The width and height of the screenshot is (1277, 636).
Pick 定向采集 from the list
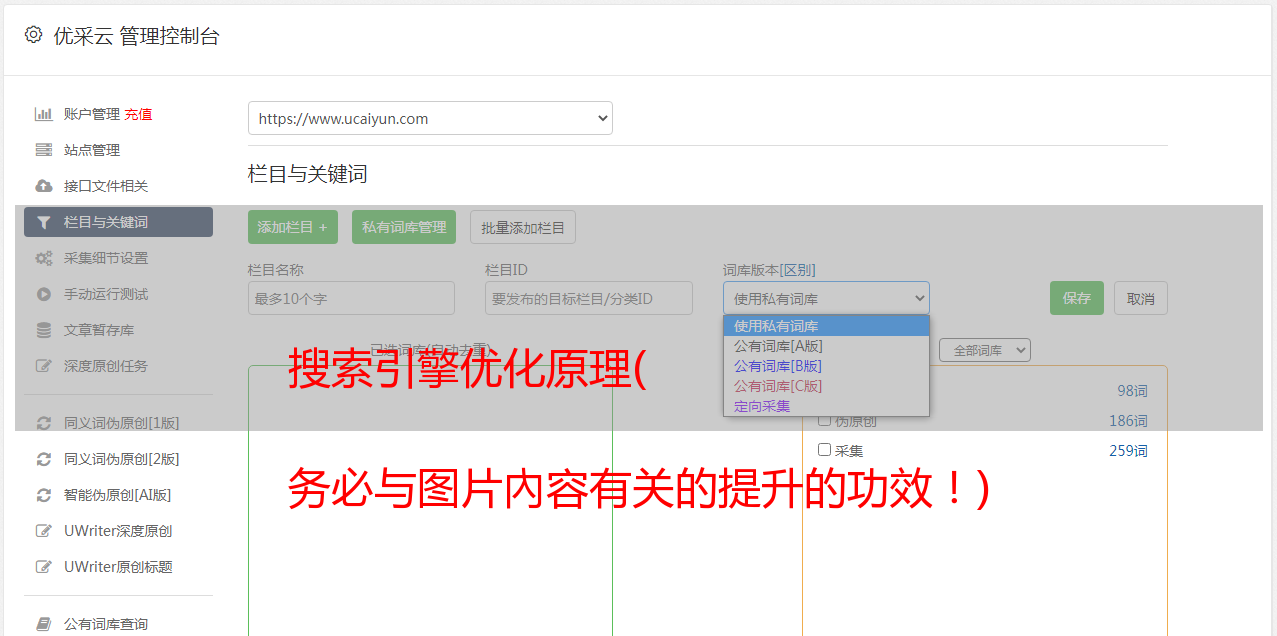point(826,406)
